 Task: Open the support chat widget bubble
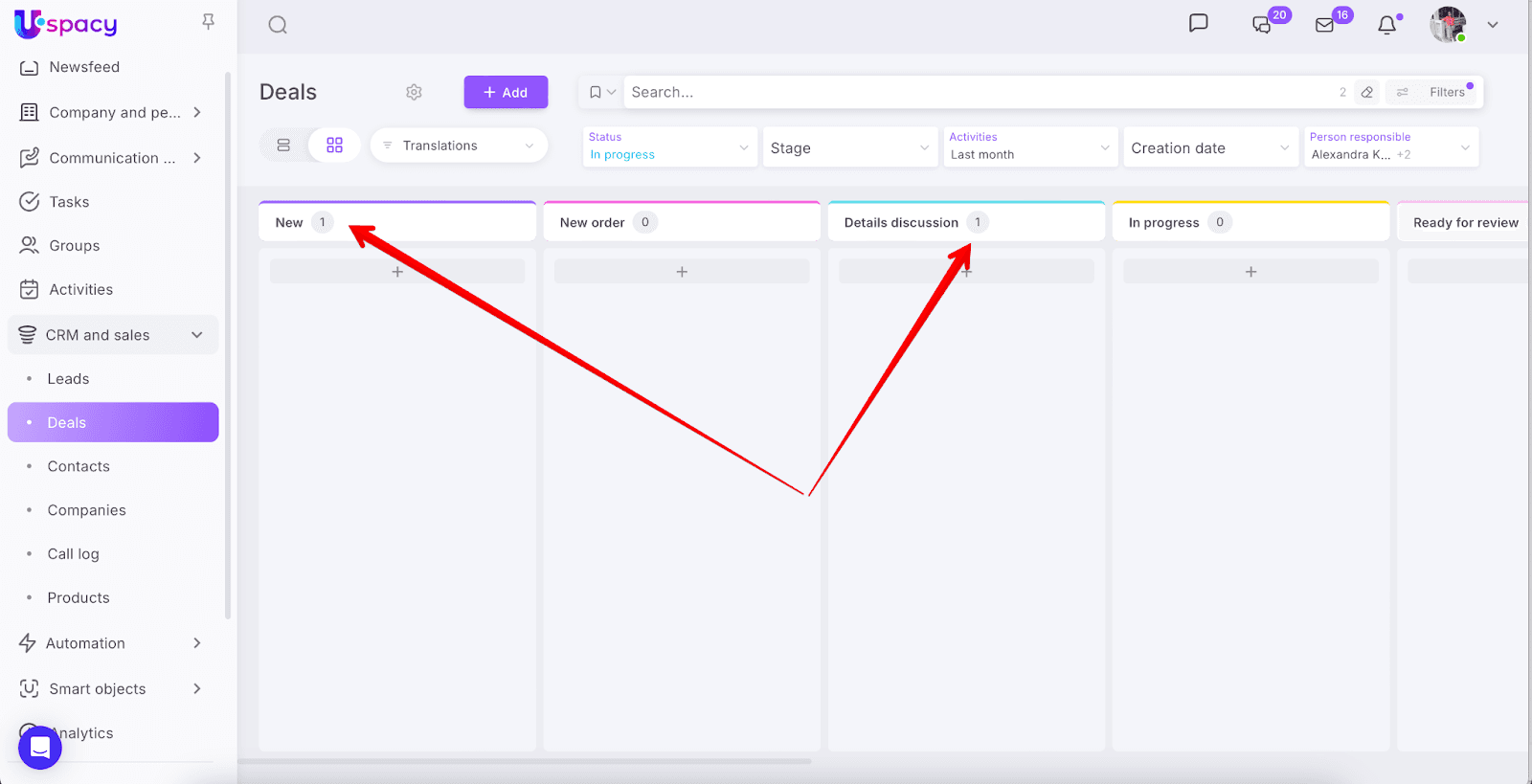(40, 747)
